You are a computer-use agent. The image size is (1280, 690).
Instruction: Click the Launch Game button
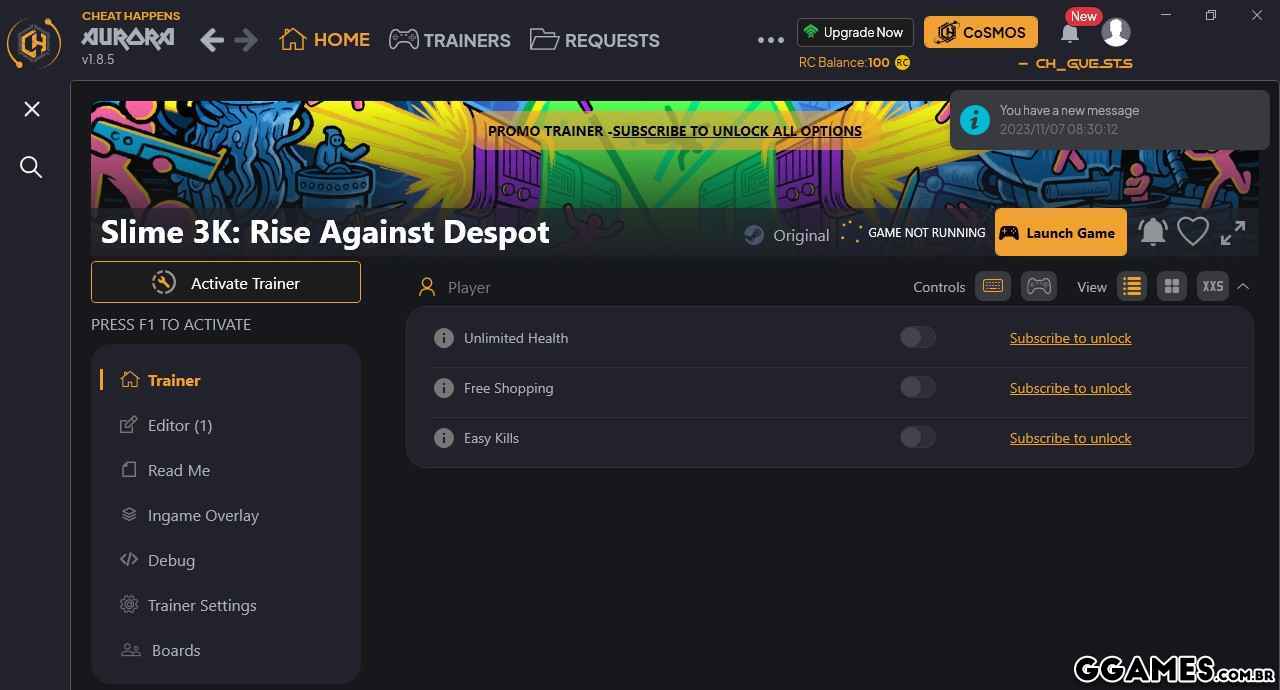point(1061,233)
